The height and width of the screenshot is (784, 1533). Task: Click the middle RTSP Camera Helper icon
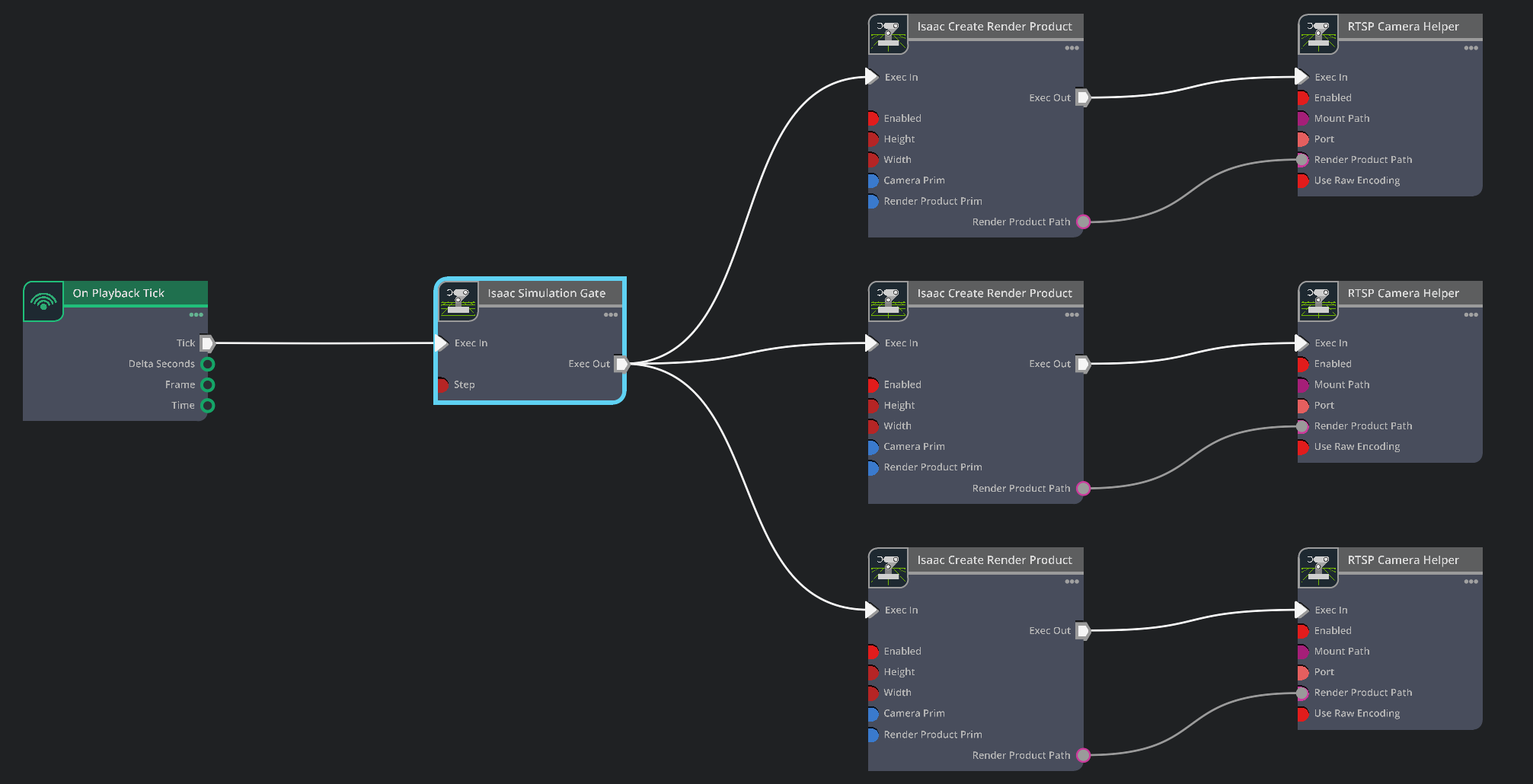pos(1318,301)
